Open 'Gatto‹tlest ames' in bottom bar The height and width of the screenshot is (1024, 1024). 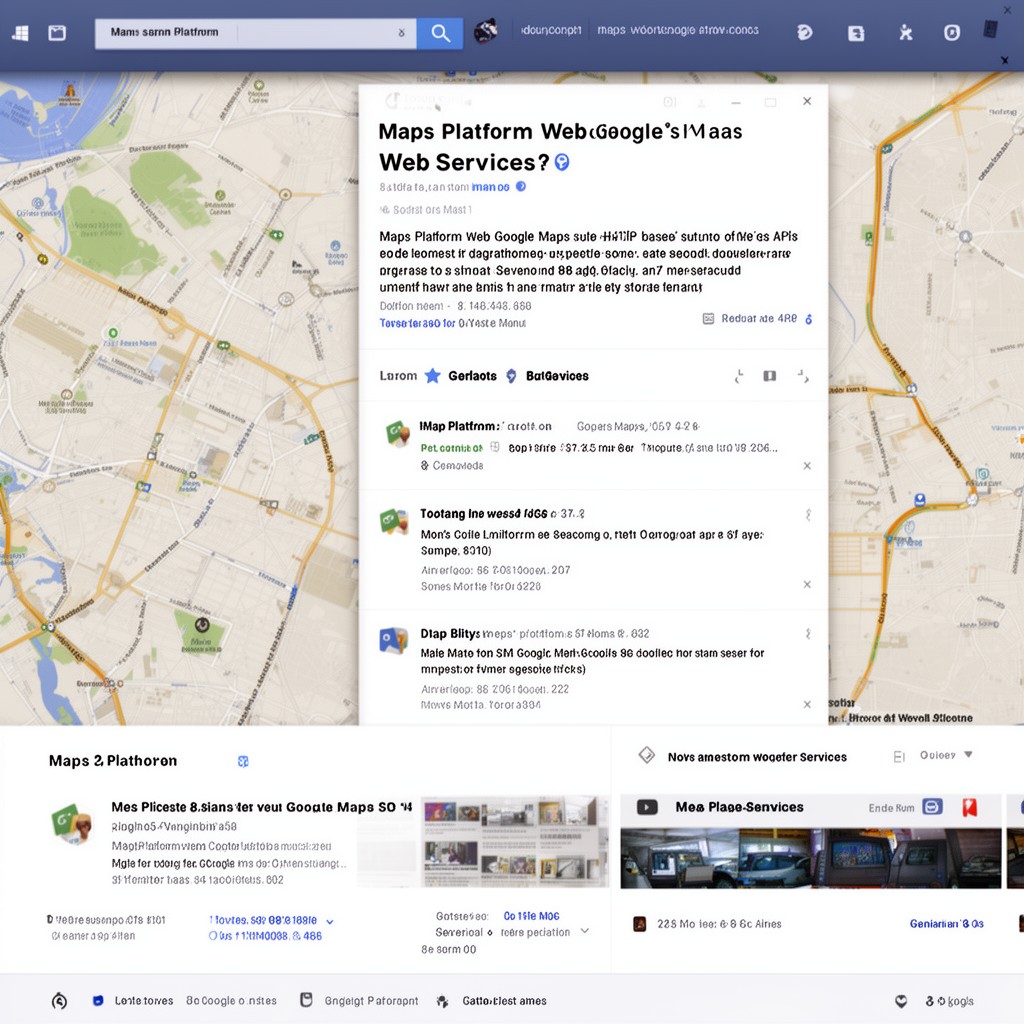[492, 1000]
